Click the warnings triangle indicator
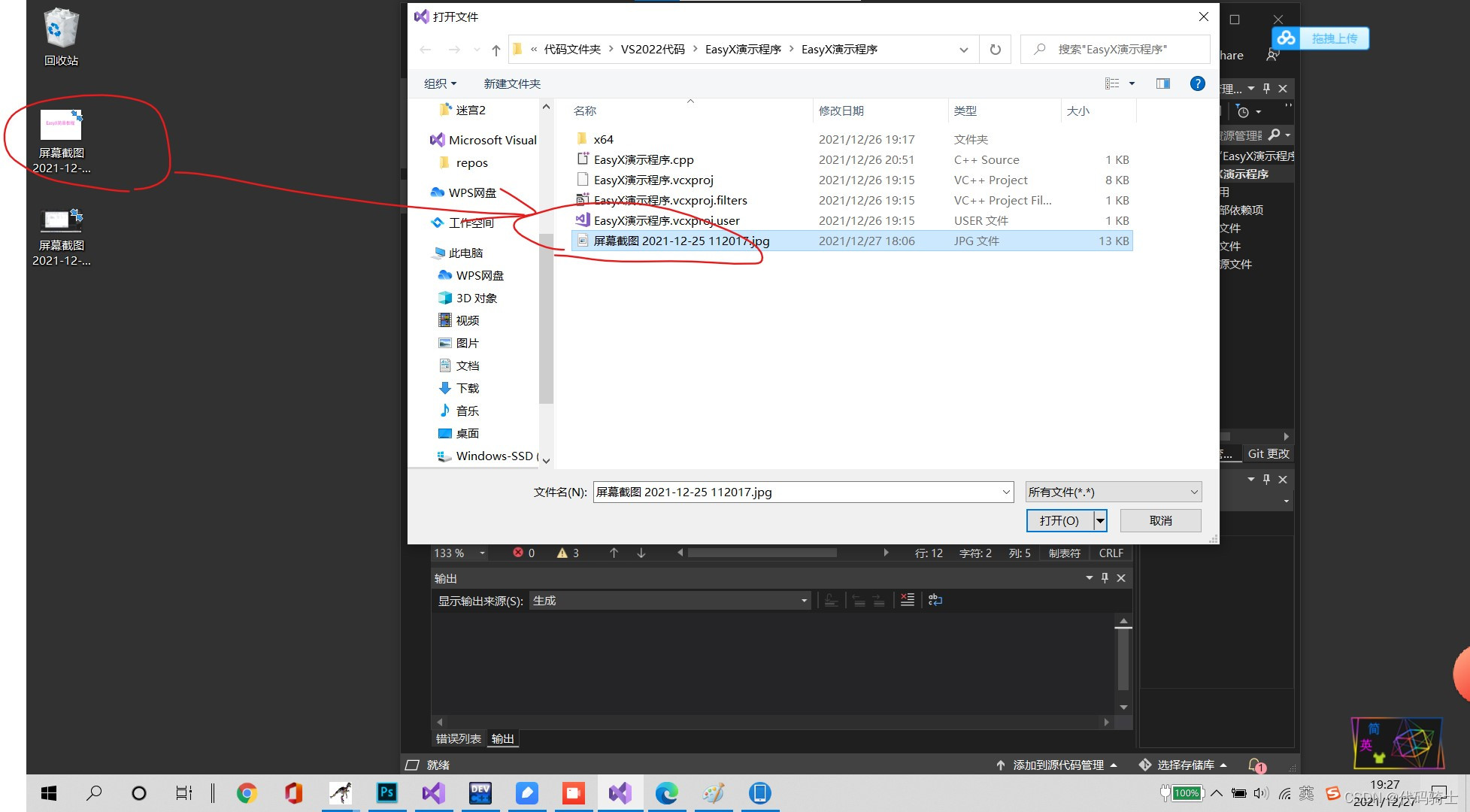 click(x=562, y=553)
